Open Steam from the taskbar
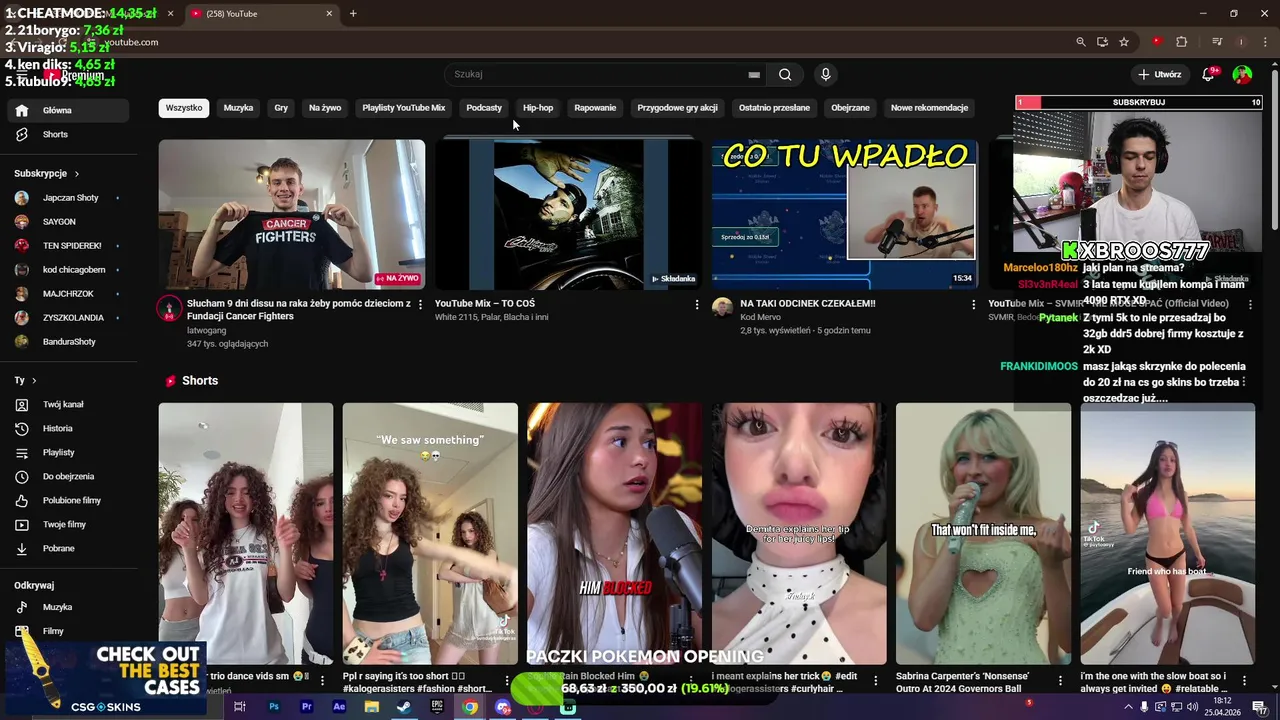1280x720 pixels. click(404, 707)
